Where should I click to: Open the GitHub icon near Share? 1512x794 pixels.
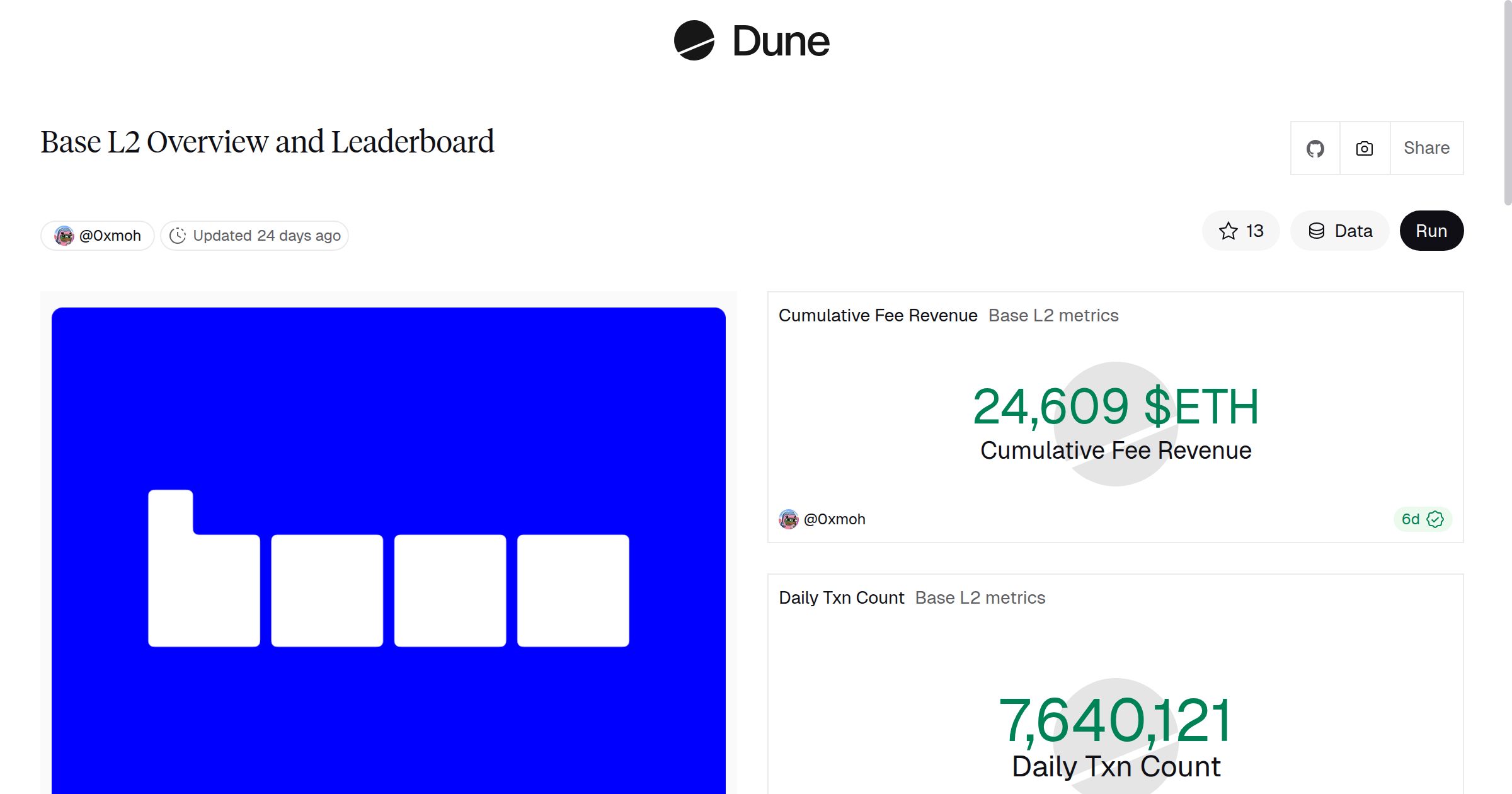[1315, 147]
